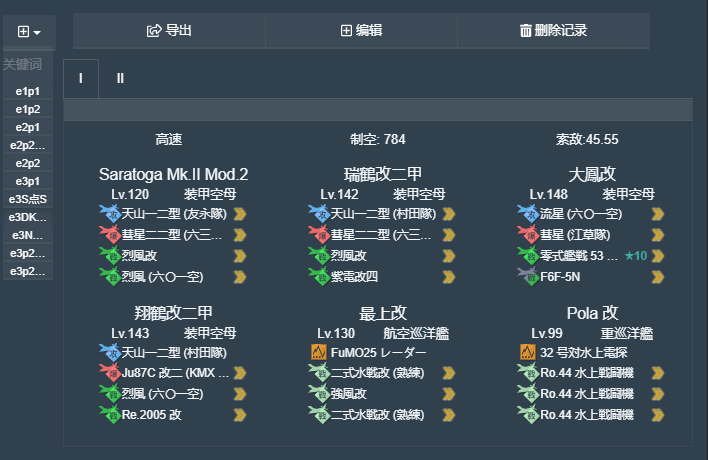Focus the 关键词 keyword search field
Image resolution: width=708 pixels, height=460 pixels.
[28, 64]
